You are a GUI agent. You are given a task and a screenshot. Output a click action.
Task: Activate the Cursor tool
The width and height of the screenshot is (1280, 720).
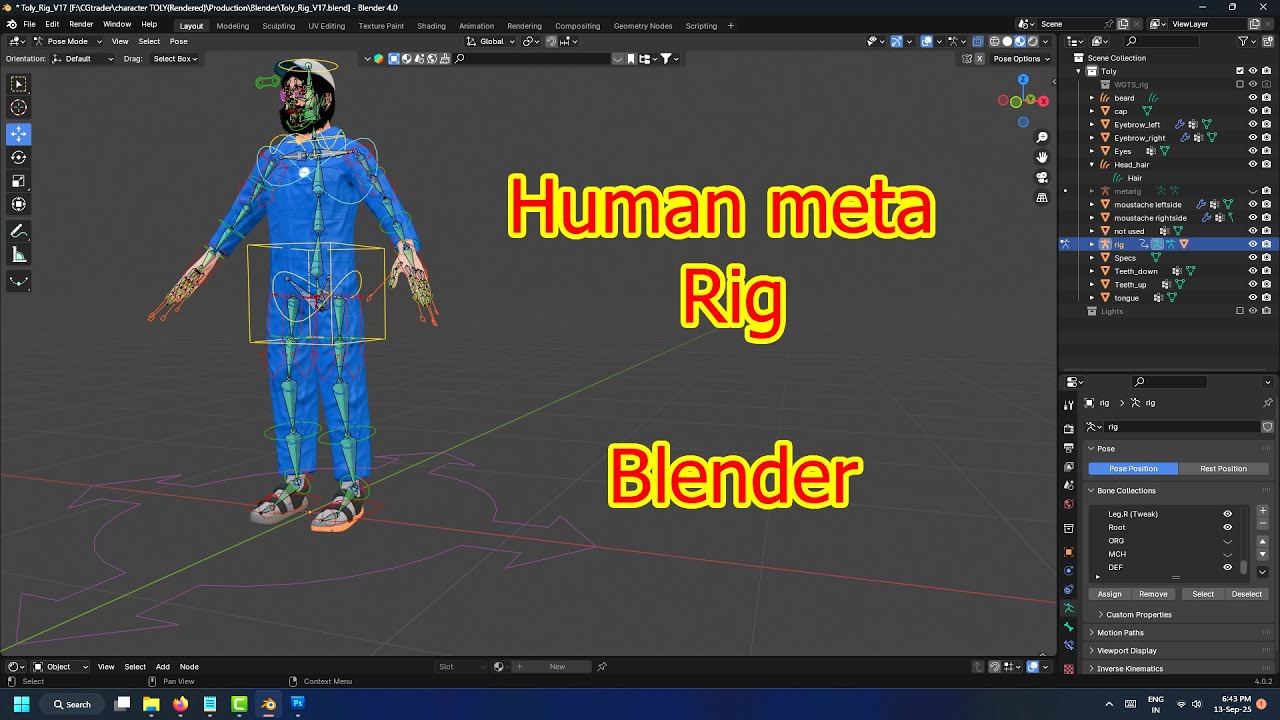click(x=19, y=108)
